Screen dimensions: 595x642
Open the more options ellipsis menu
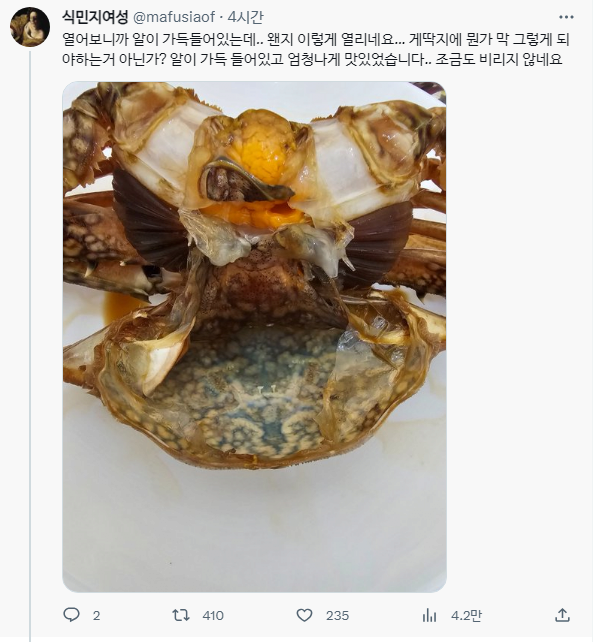click(566, 17)
